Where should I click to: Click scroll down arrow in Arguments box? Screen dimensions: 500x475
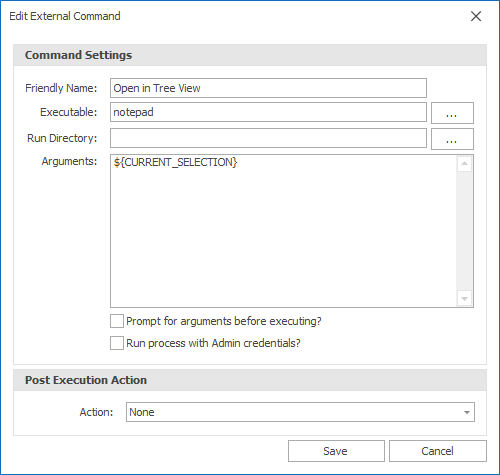(x=464, y=298)
